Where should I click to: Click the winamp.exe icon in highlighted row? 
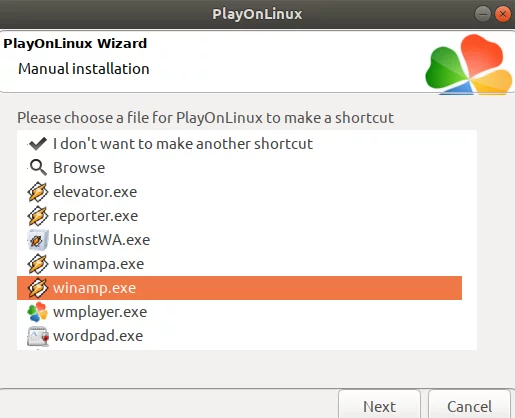click(x=38, y=288)
